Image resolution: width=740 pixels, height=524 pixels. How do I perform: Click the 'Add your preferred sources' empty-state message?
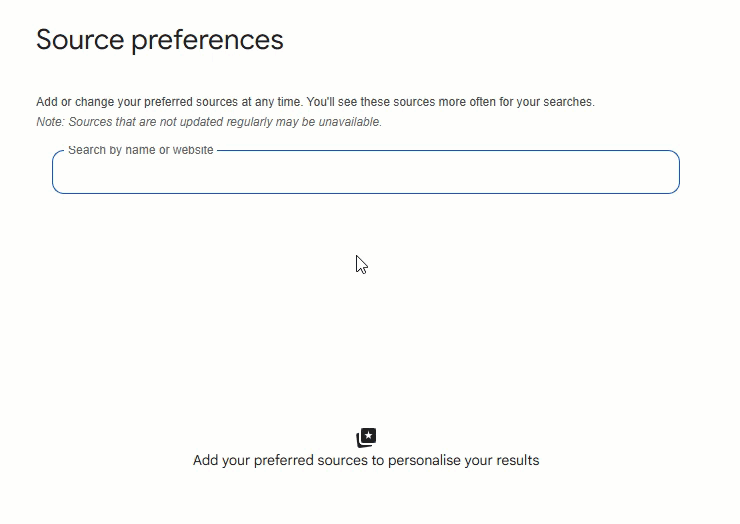point(366,461)
